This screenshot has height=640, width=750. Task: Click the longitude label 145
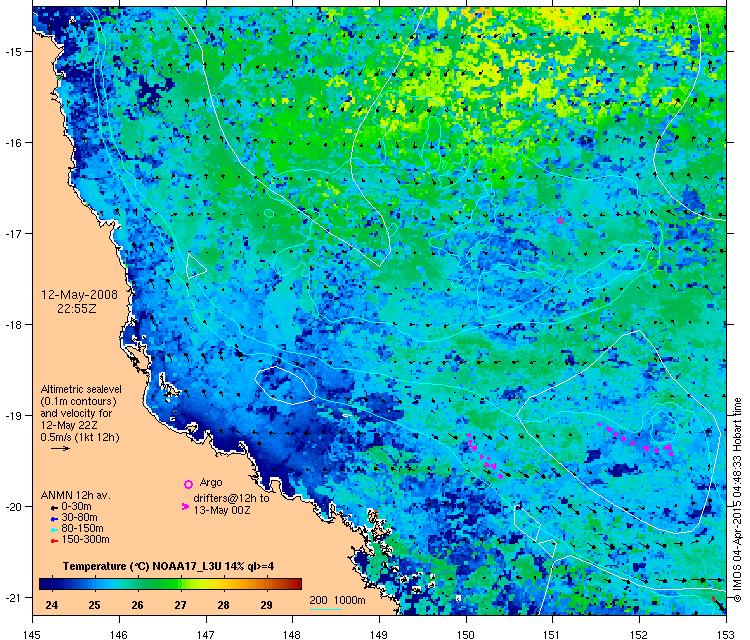tap(32, 635)
